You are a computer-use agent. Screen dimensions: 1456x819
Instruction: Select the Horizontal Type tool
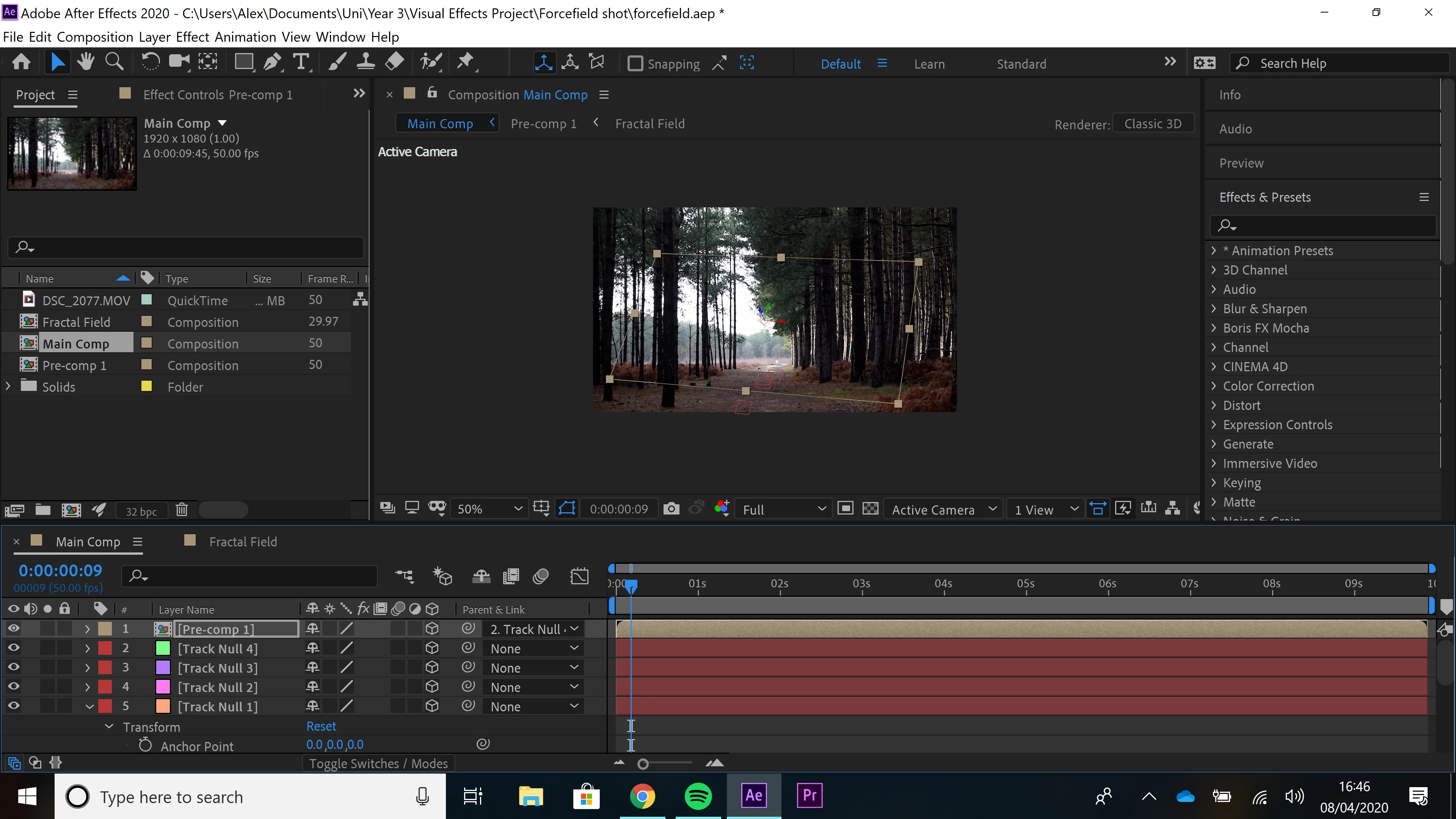(x=301, y=62)
